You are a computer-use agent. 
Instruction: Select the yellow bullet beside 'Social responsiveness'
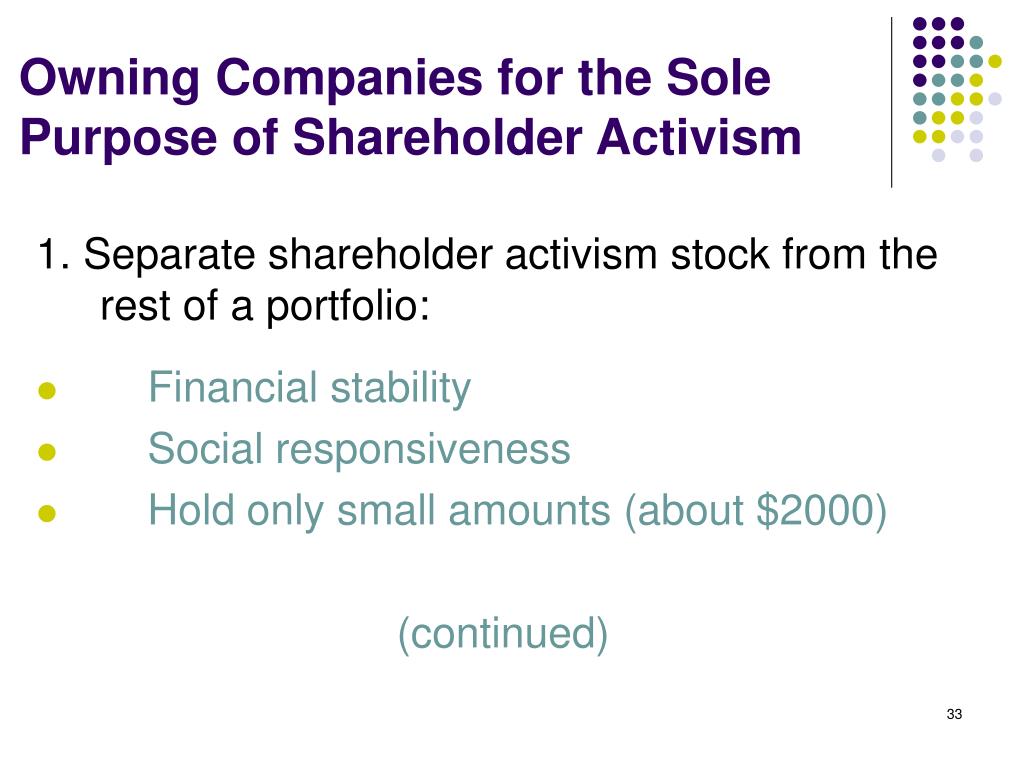point(47,452)
